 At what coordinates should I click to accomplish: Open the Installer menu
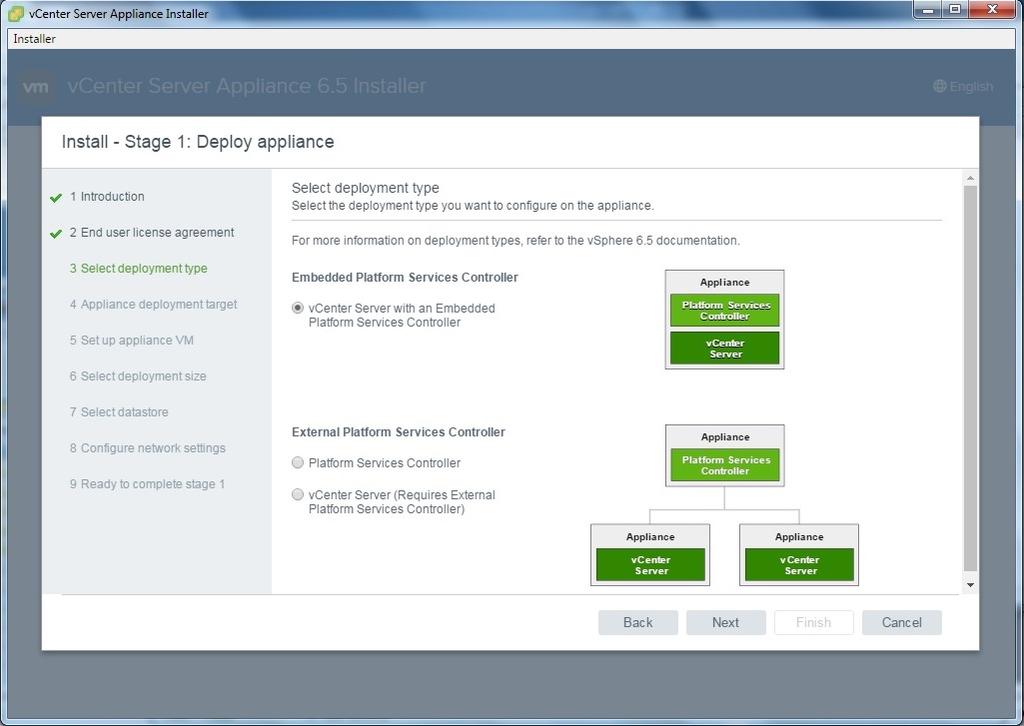pyautogui.click(x=35, y=39)
